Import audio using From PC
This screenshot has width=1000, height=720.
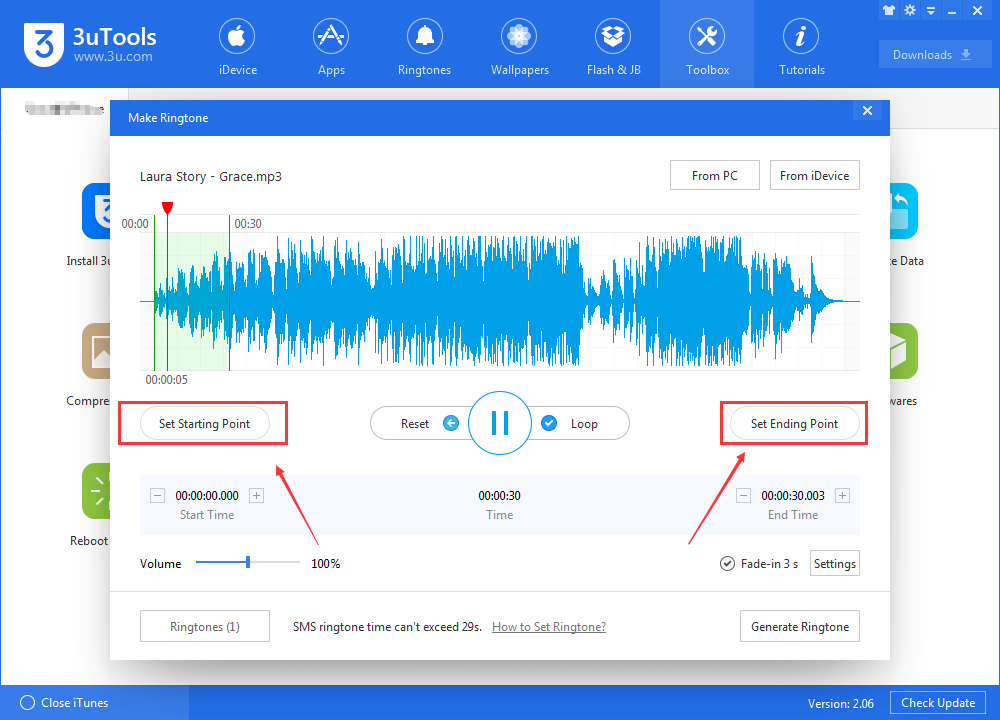[714, 175]
